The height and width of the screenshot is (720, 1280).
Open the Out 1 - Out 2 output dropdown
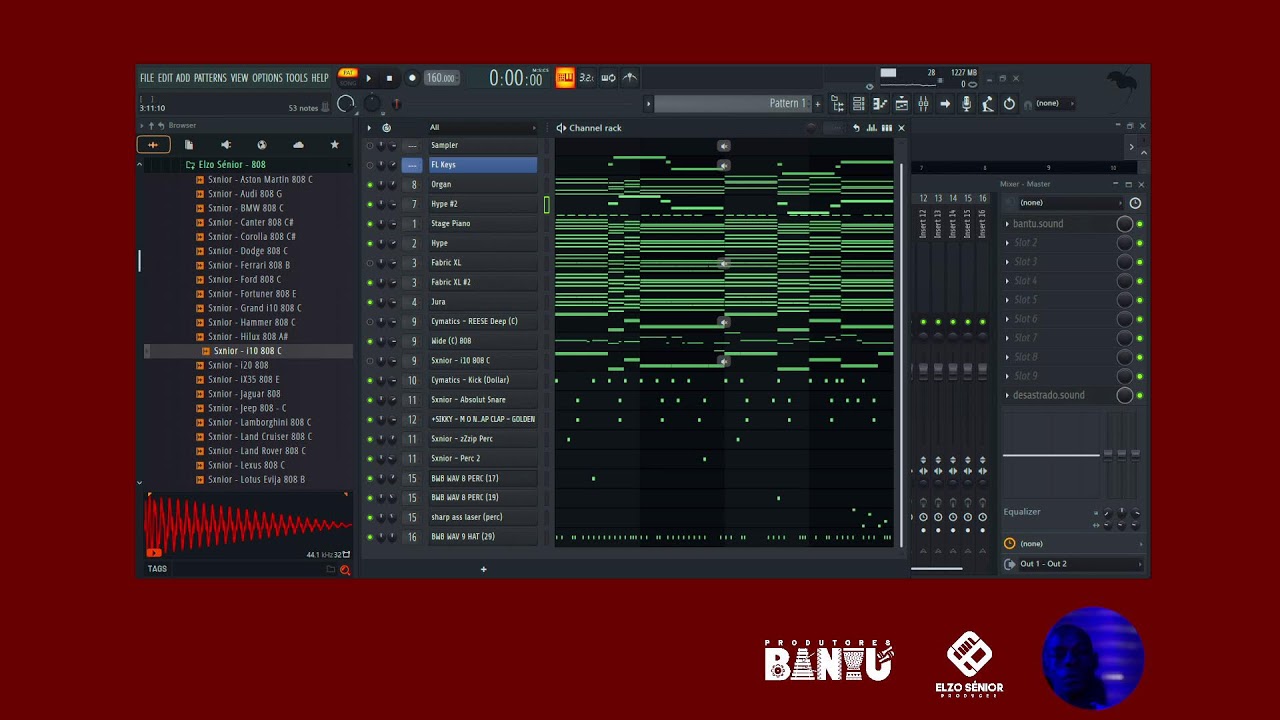tap(1080, 564)
